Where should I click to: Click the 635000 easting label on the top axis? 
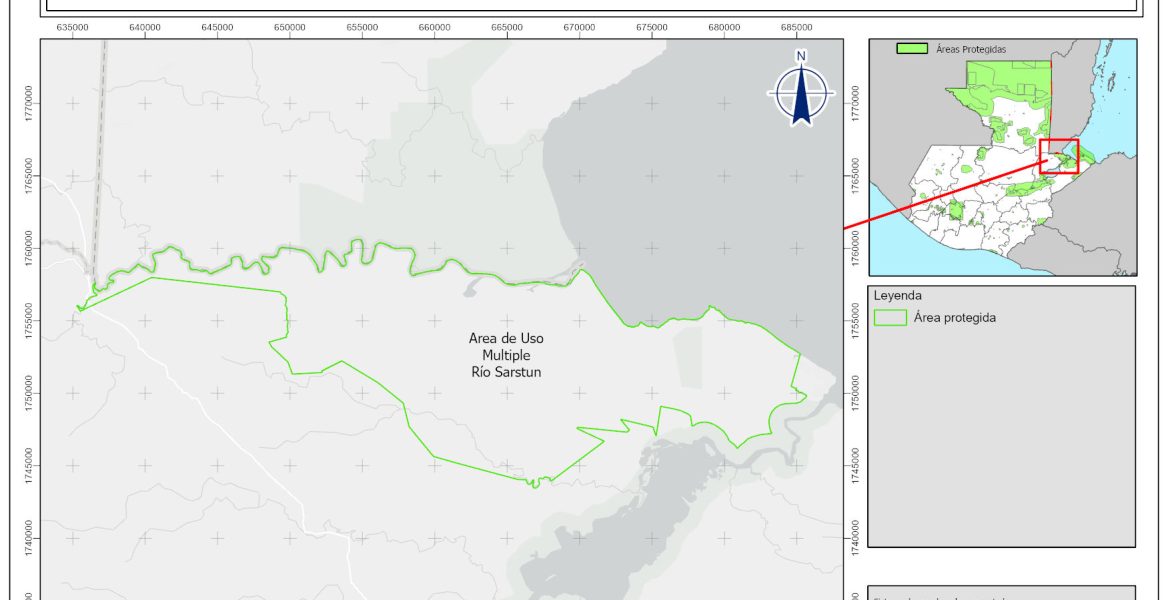click(x=73, y=26)
